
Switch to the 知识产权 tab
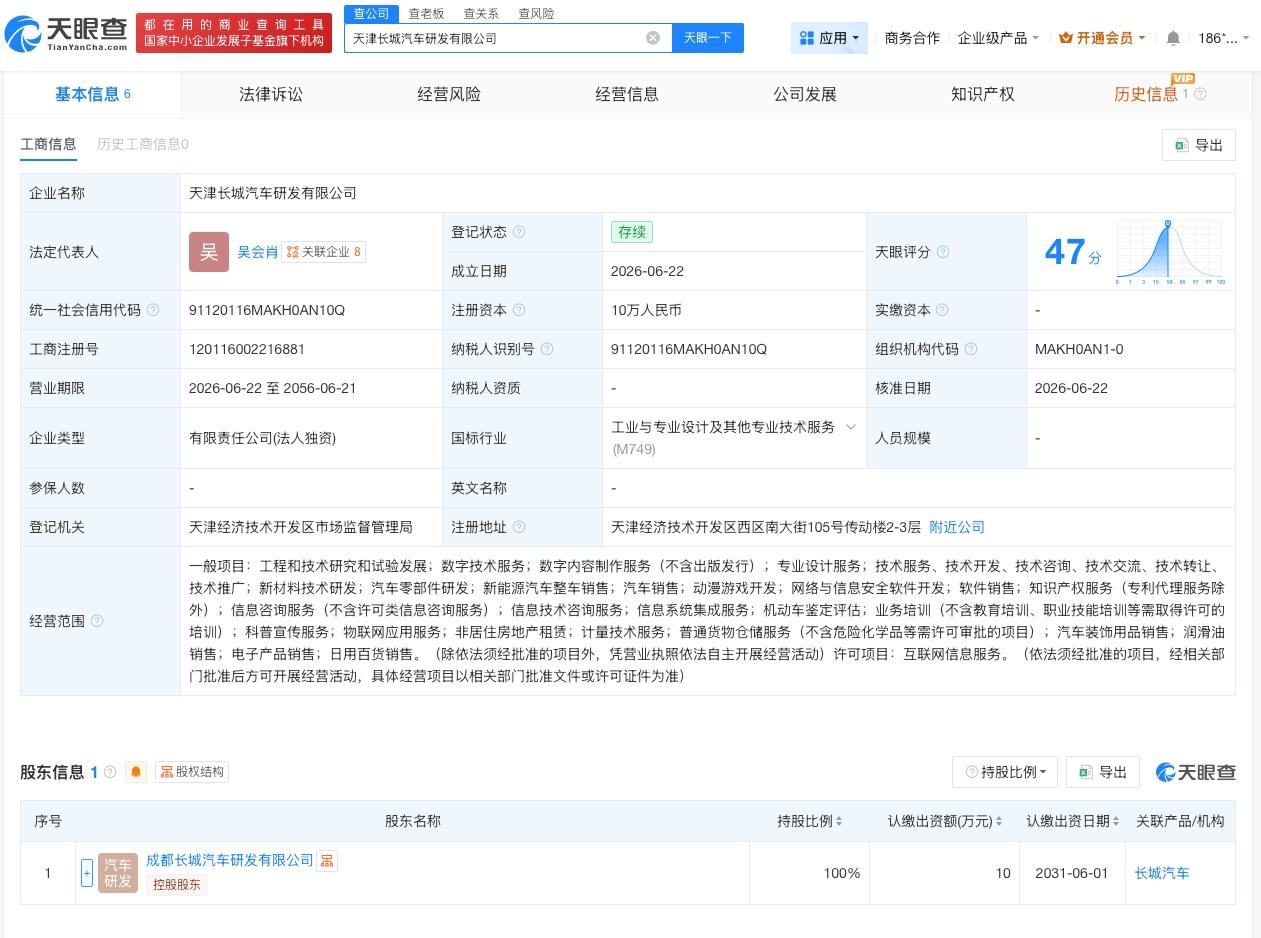click(x=983, y=94)
